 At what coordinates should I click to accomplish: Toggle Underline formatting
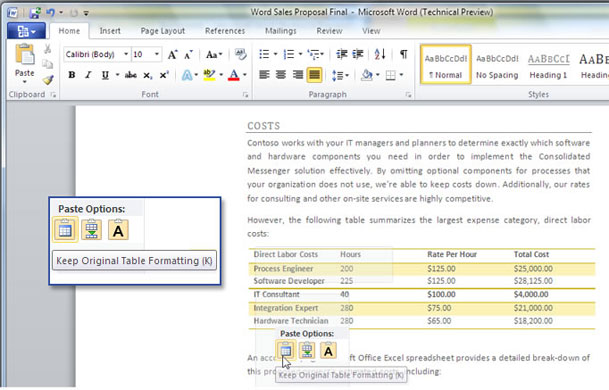pos(105,75)
